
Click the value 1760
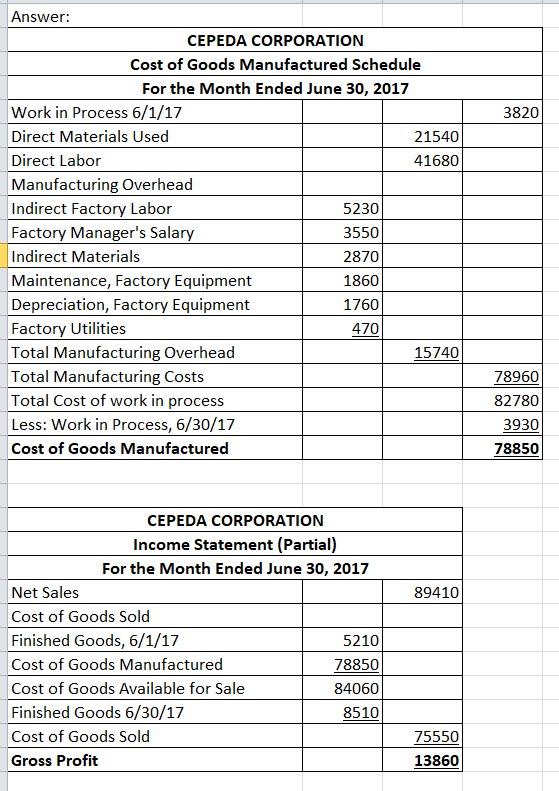(x=361, y=305)
